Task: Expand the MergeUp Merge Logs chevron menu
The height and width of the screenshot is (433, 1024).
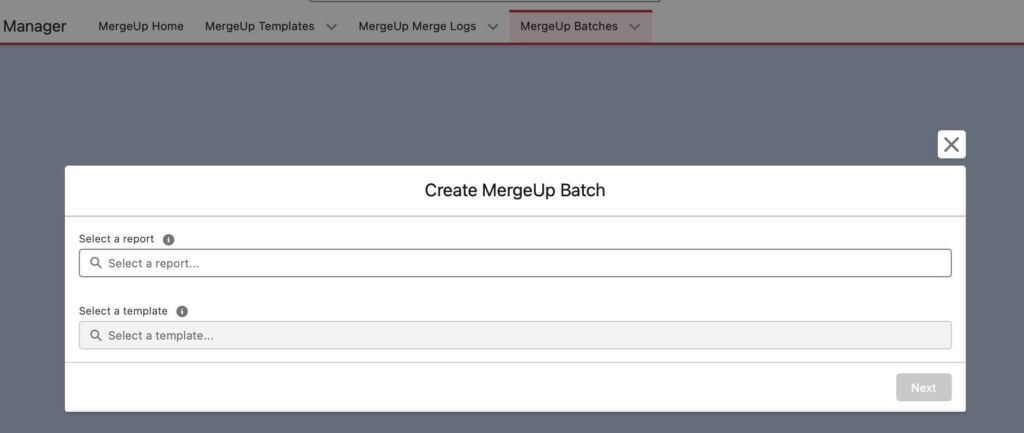Action: point(493,27)
